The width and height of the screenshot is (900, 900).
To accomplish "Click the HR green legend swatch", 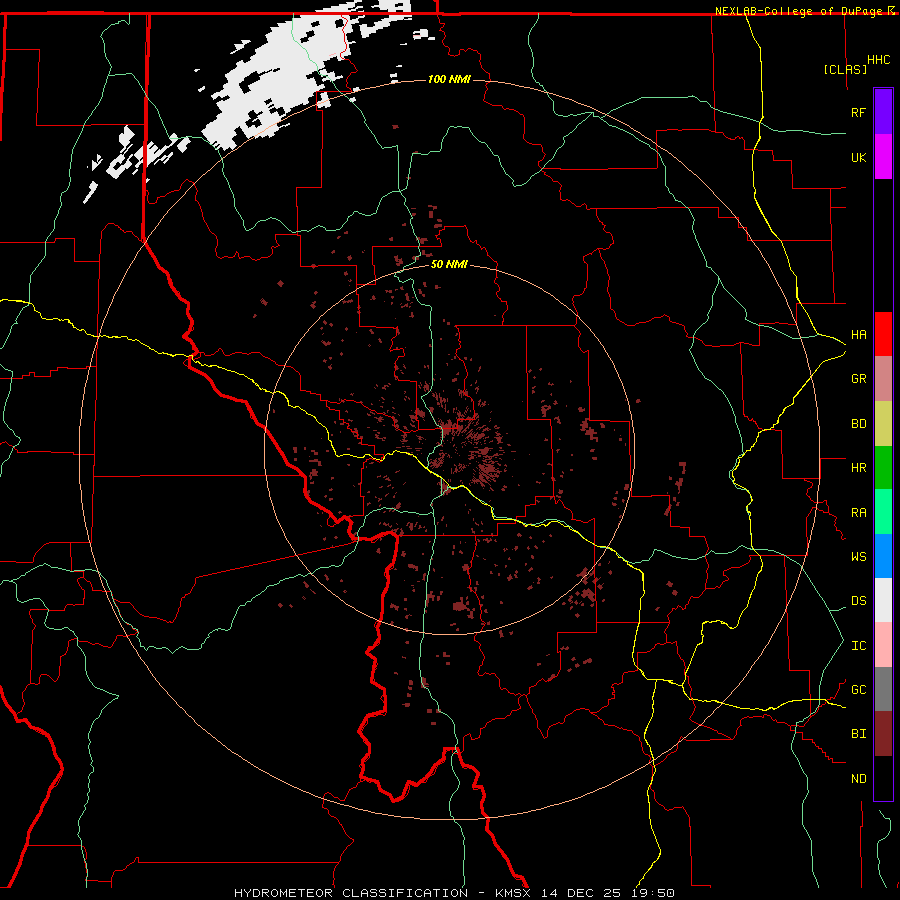I will point(883,468).
